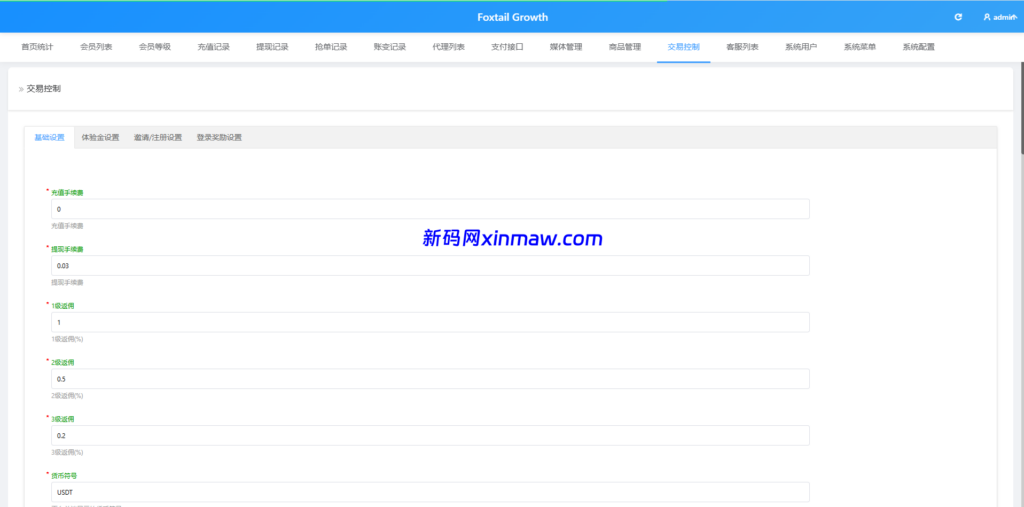This screenshot has width=1024, height=507.
Task: Focus the 提现手续费 field showing 0.03
Action: point(430,265)
